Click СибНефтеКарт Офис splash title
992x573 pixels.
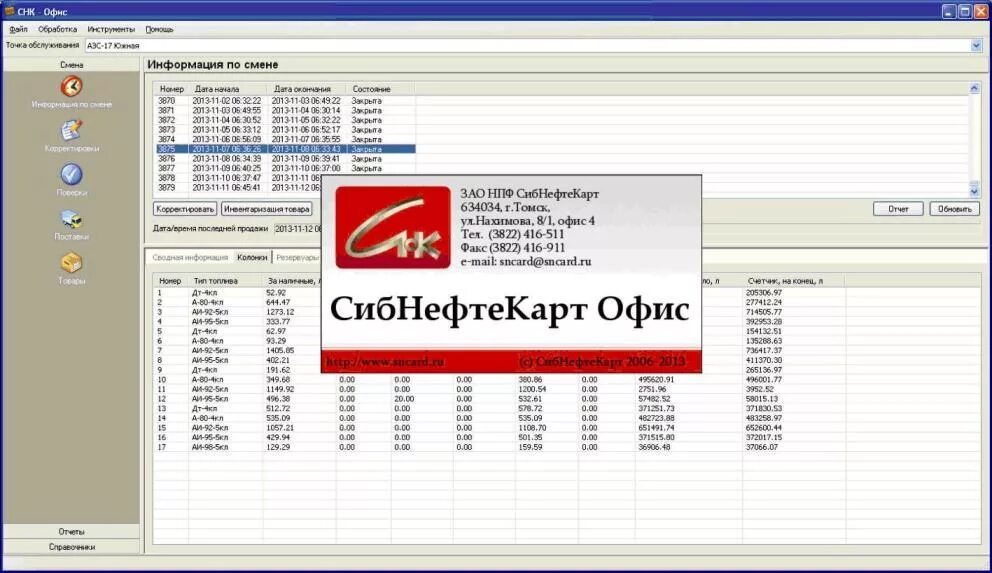pyautogui.click(x=509, y=309)
